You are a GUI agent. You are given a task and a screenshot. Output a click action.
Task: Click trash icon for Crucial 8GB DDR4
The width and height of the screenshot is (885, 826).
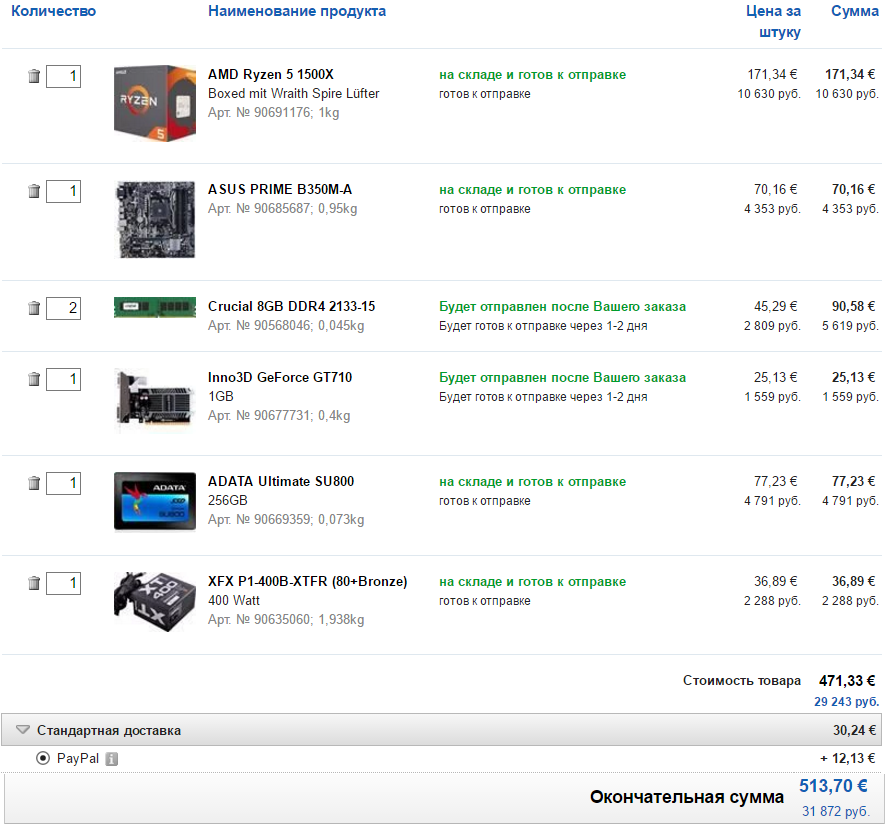point(34,308)
